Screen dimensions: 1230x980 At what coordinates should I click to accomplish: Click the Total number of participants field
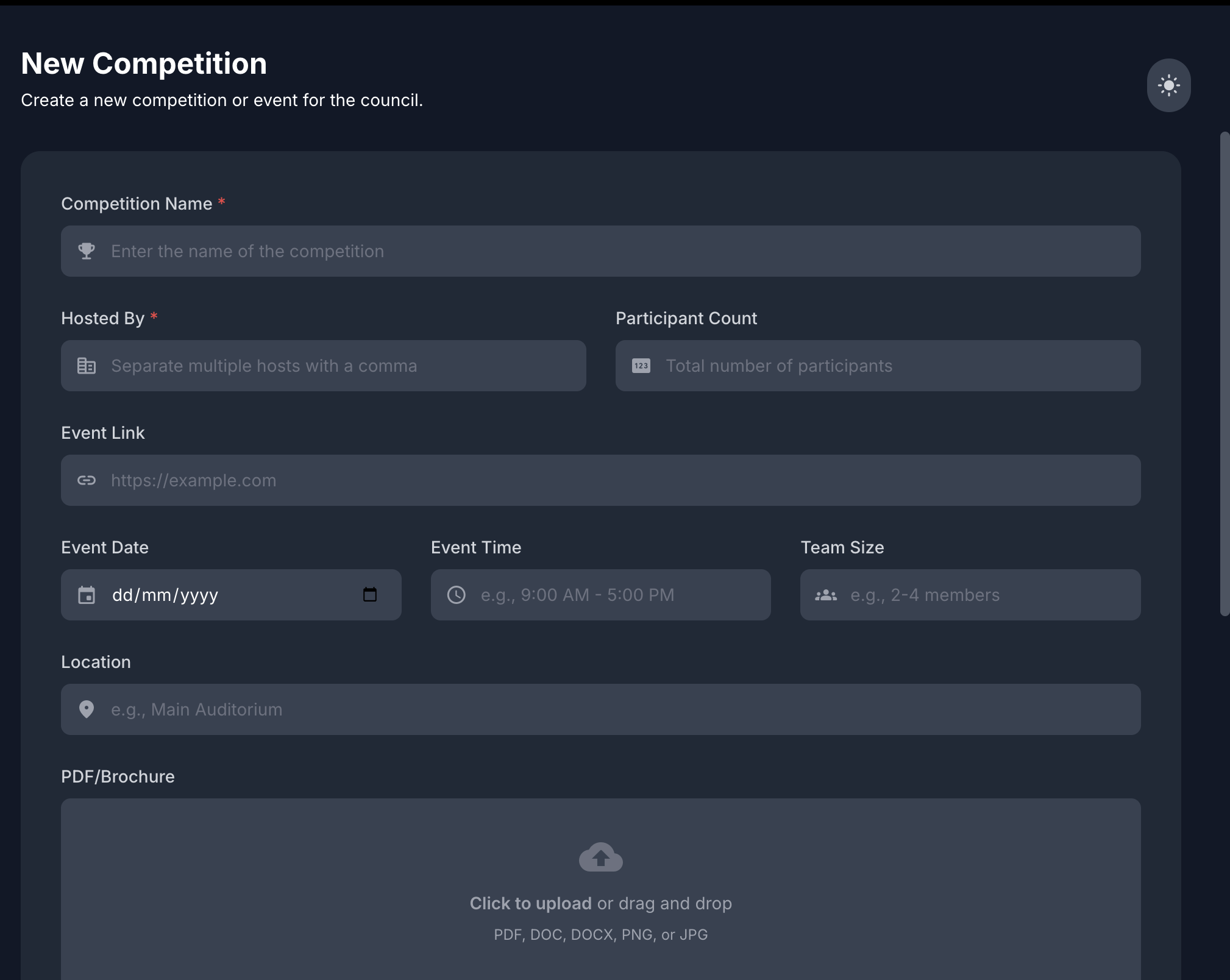[896, 366]
